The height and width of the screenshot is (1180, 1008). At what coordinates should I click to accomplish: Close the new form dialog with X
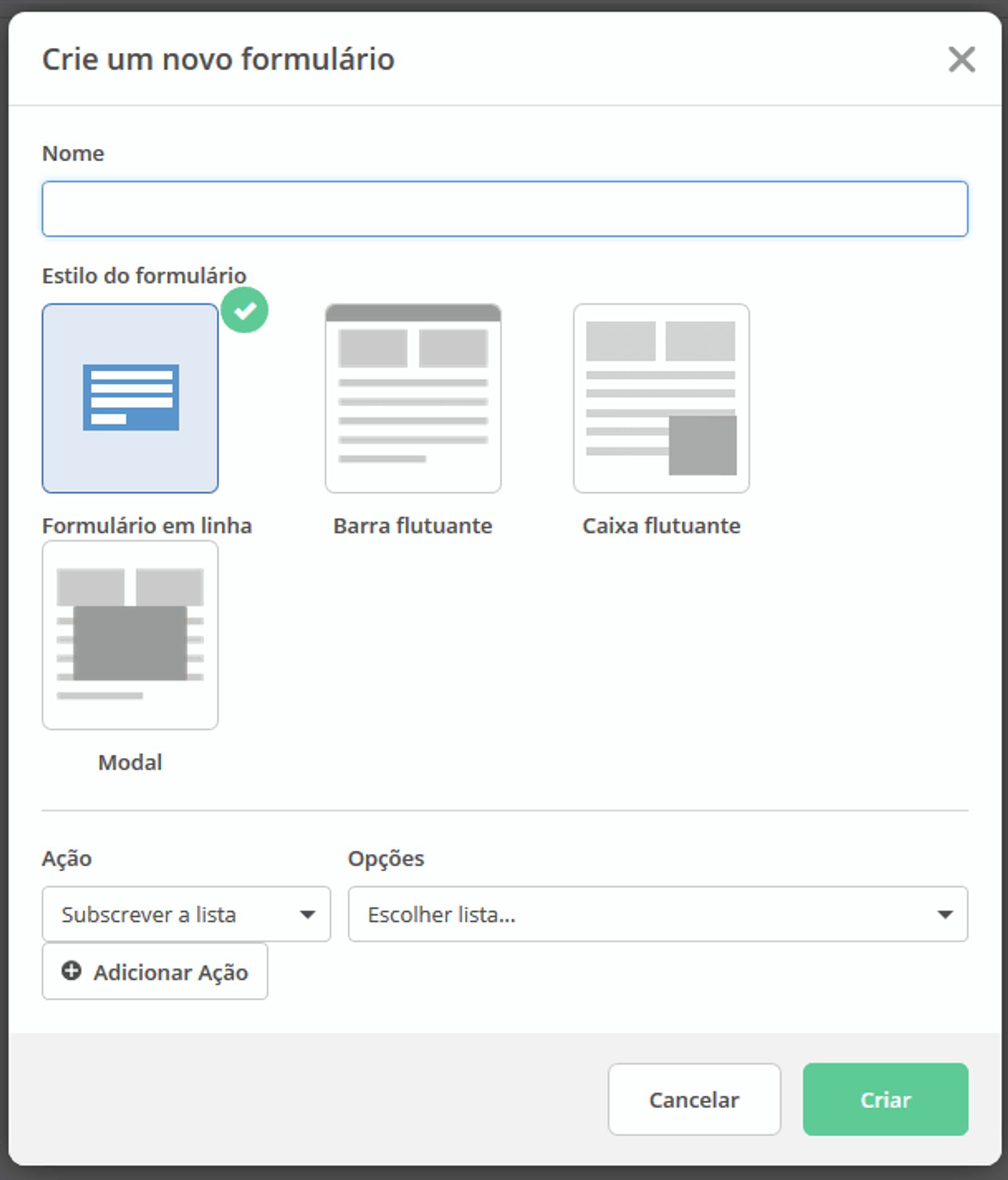[x=961, y=60]
